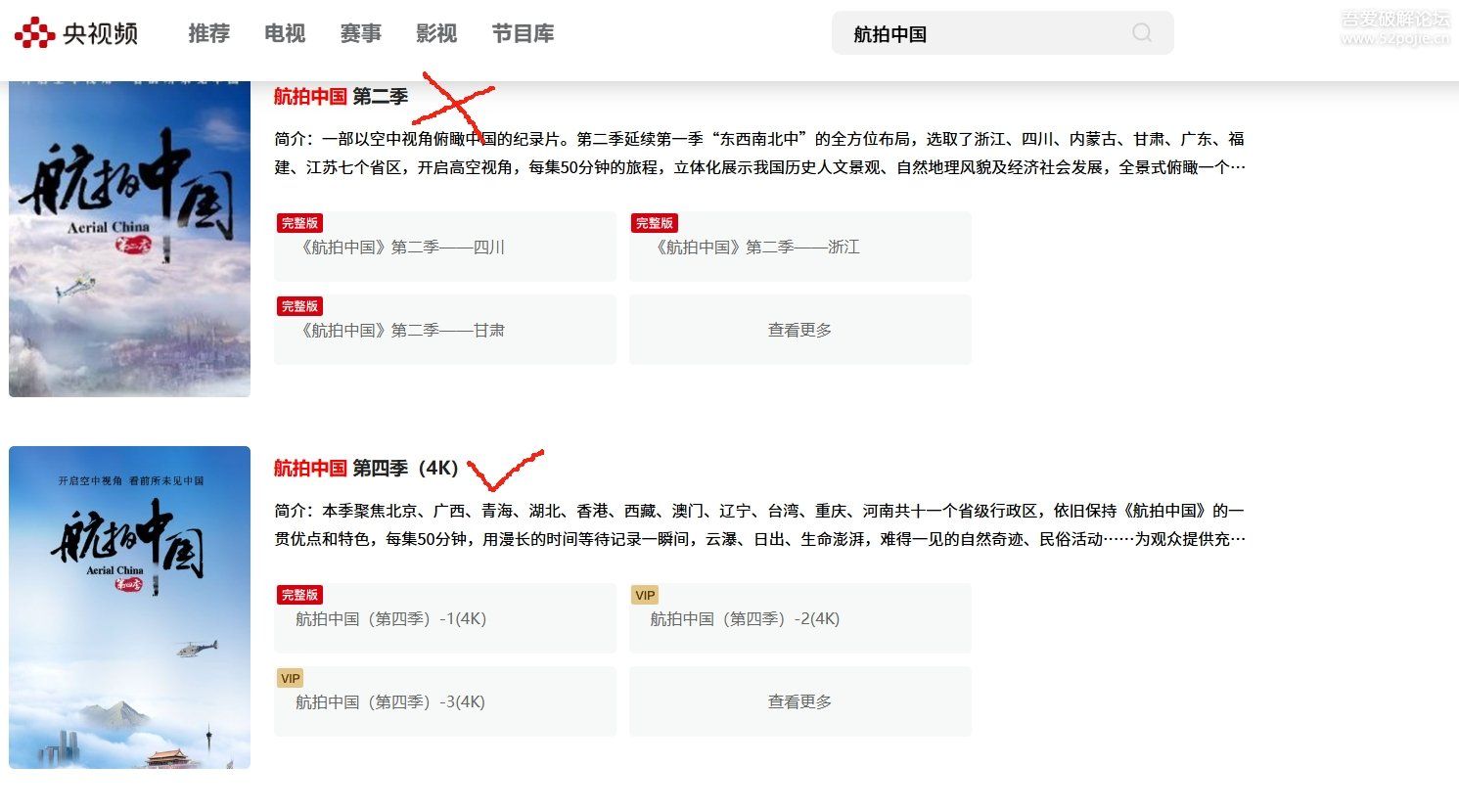Play 《航拍中国》第二季——浙江 episode
1459x812 pixels.
(x=799, y=247)
